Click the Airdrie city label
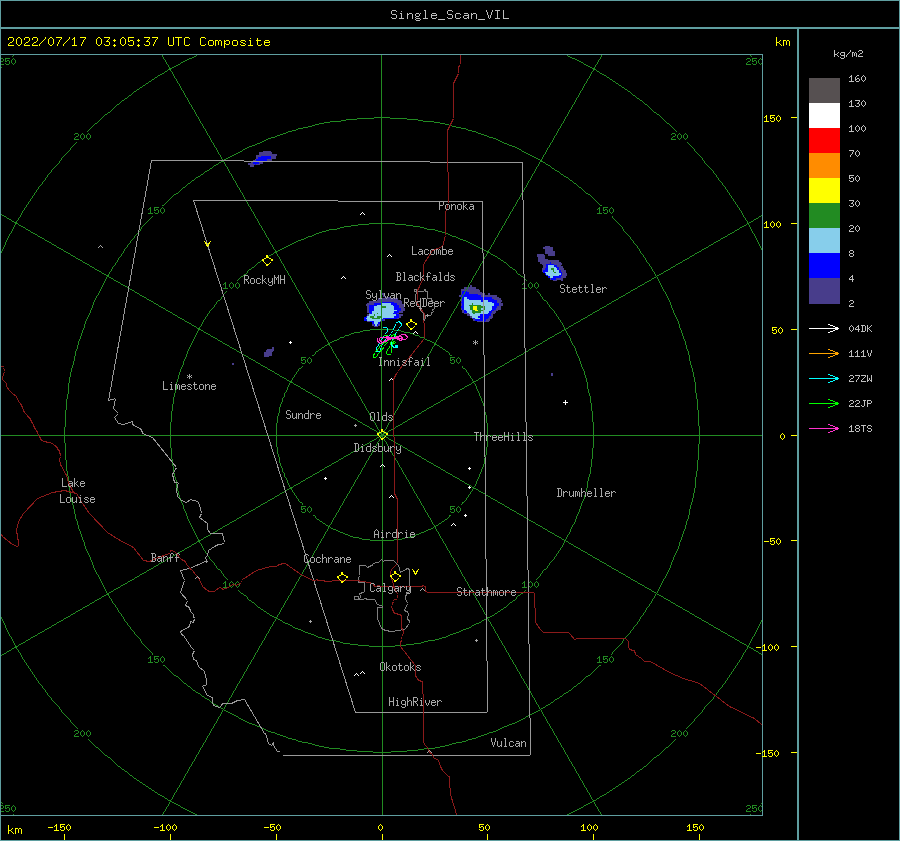The height and width of the screenshot is (841, 900). (x=394, y=534)
